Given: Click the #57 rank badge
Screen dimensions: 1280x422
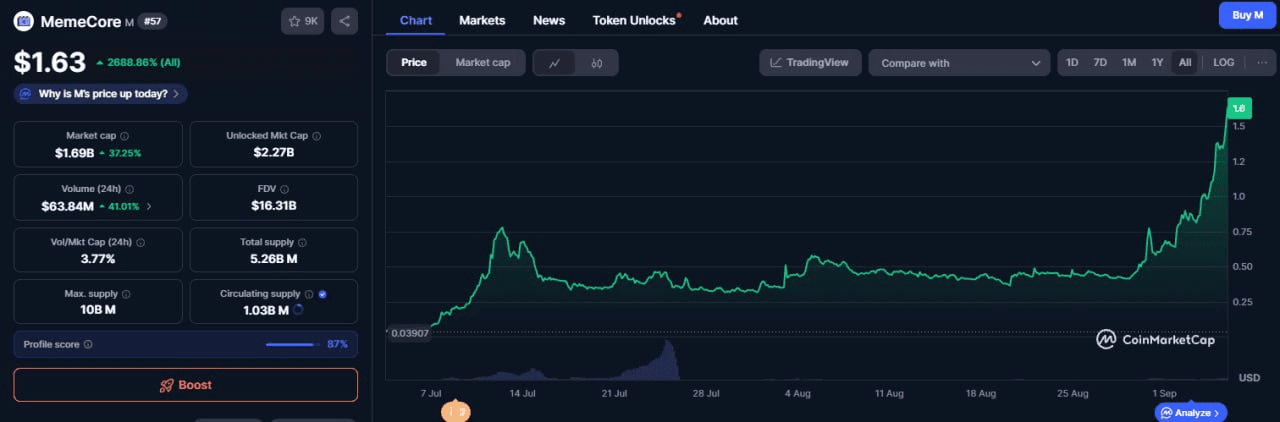Looking at the screenshot, I should coord(153,21).
